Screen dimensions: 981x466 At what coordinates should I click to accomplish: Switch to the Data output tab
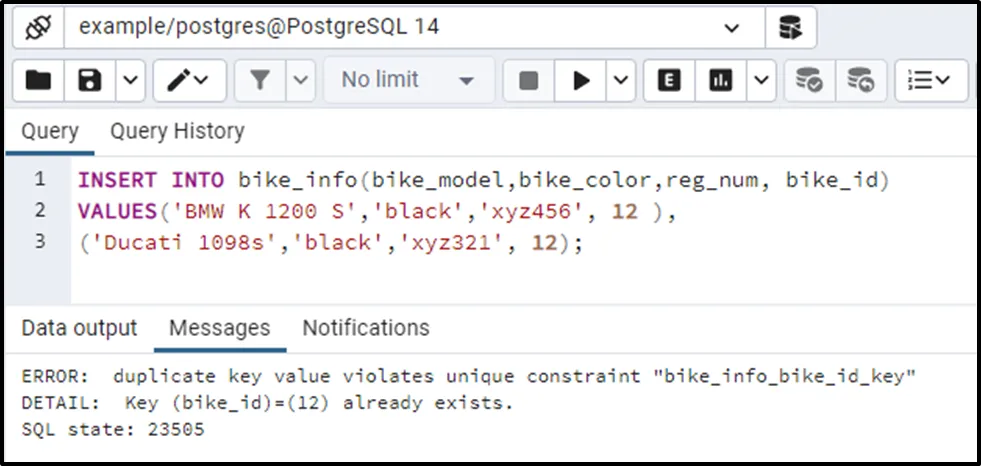point(79,328)
